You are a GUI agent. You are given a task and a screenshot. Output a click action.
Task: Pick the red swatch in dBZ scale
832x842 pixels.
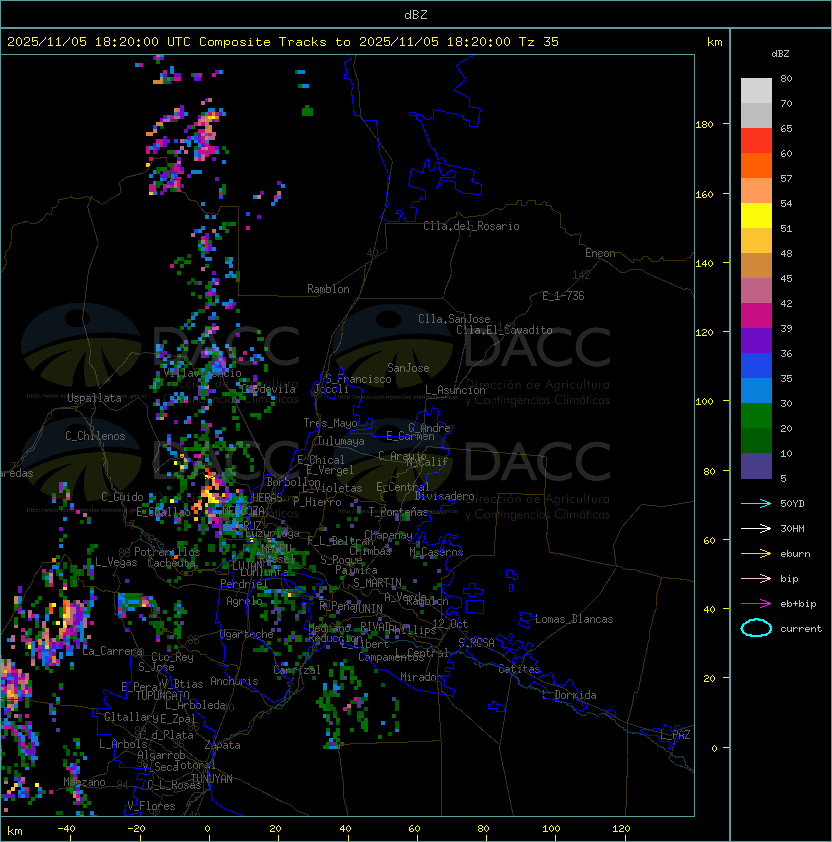point(756,141)
